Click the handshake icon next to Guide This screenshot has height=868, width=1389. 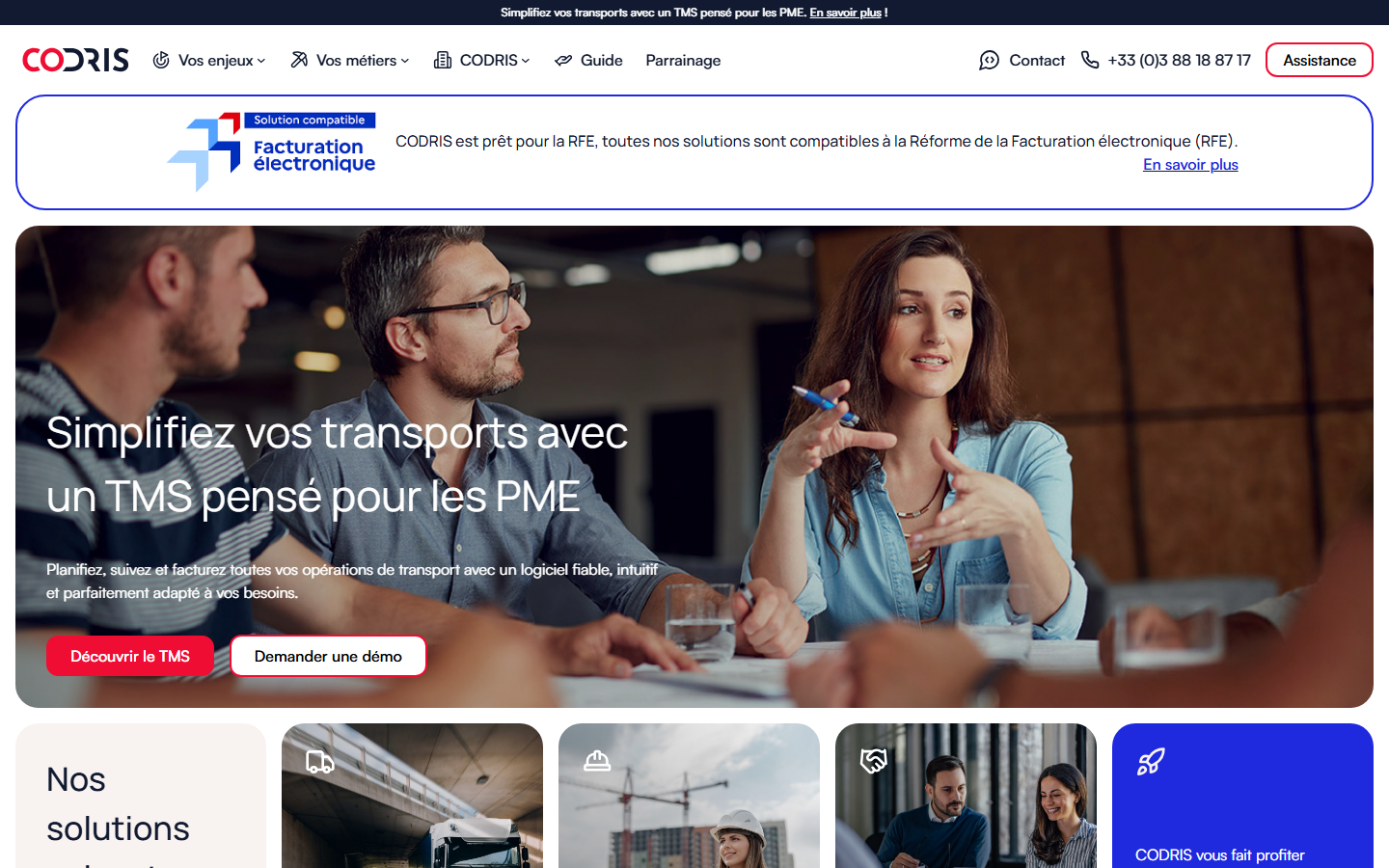pyautogui.click(x=563, y=60)
